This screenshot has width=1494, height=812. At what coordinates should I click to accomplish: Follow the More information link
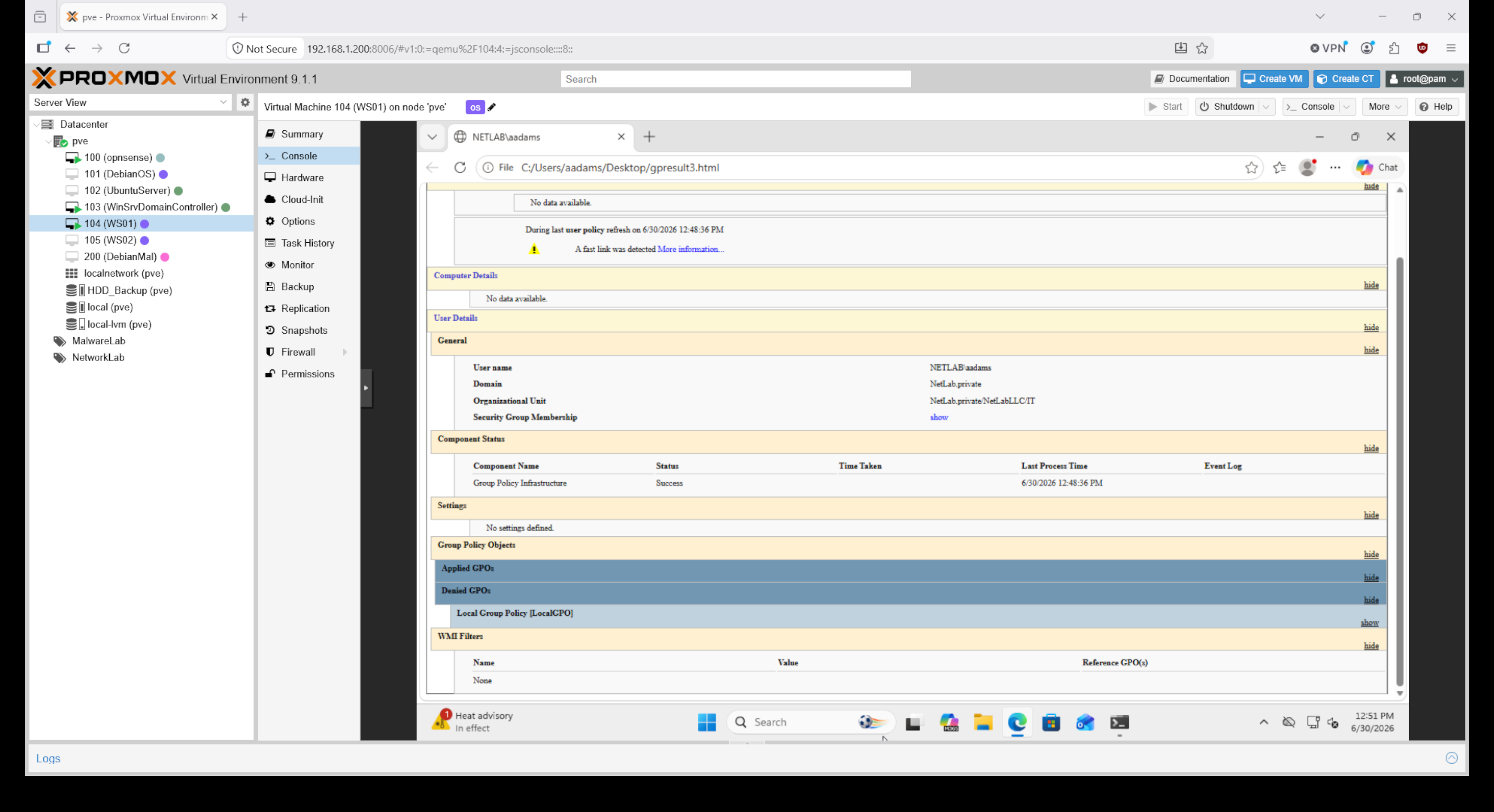coord(690,249)
